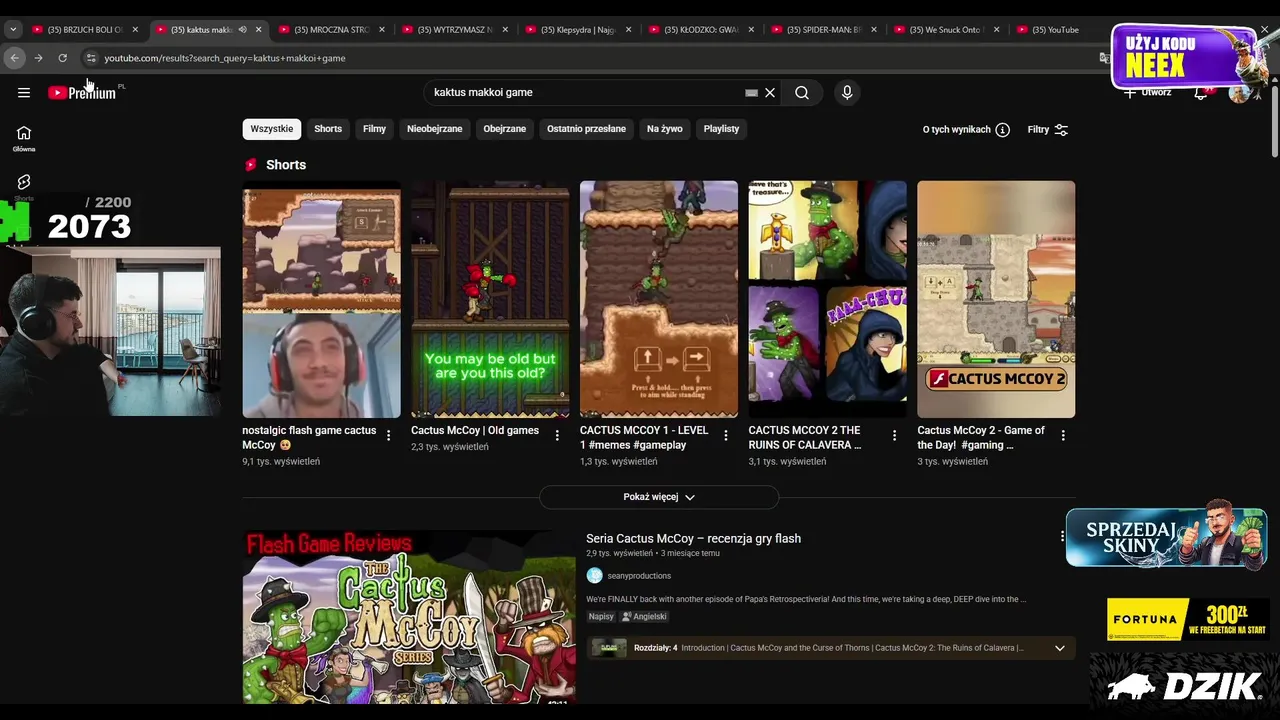Clear the search query with the X
Screen dimensions: 1280x720
770,93
